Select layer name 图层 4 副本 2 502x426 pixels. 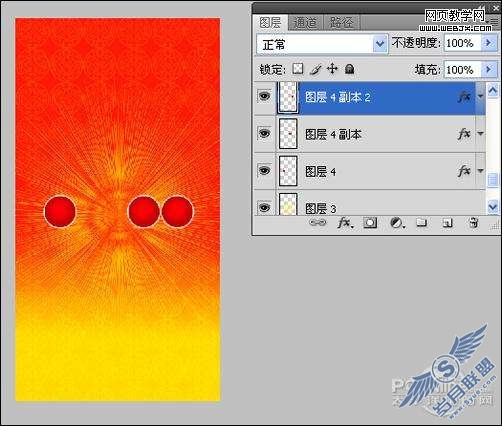pyautogui.click(x=338, y=97)
